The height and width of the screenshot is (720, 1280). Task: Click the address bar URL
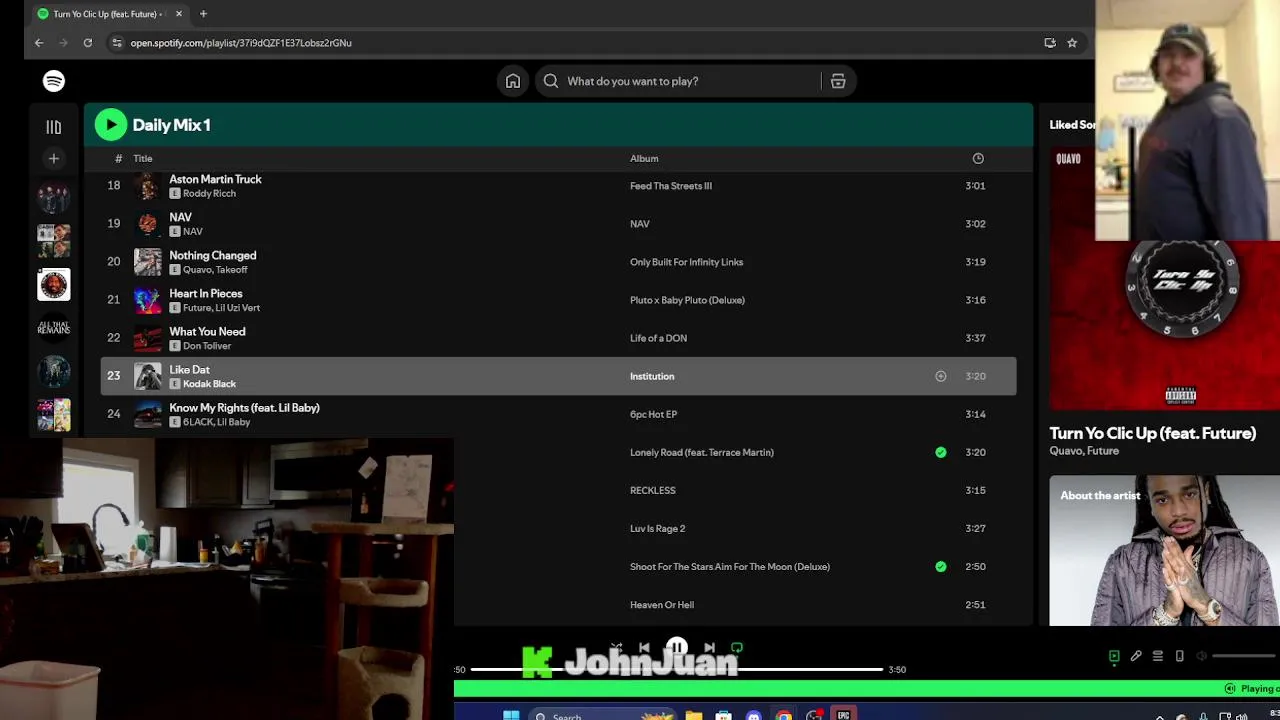[x=241, y=43]
